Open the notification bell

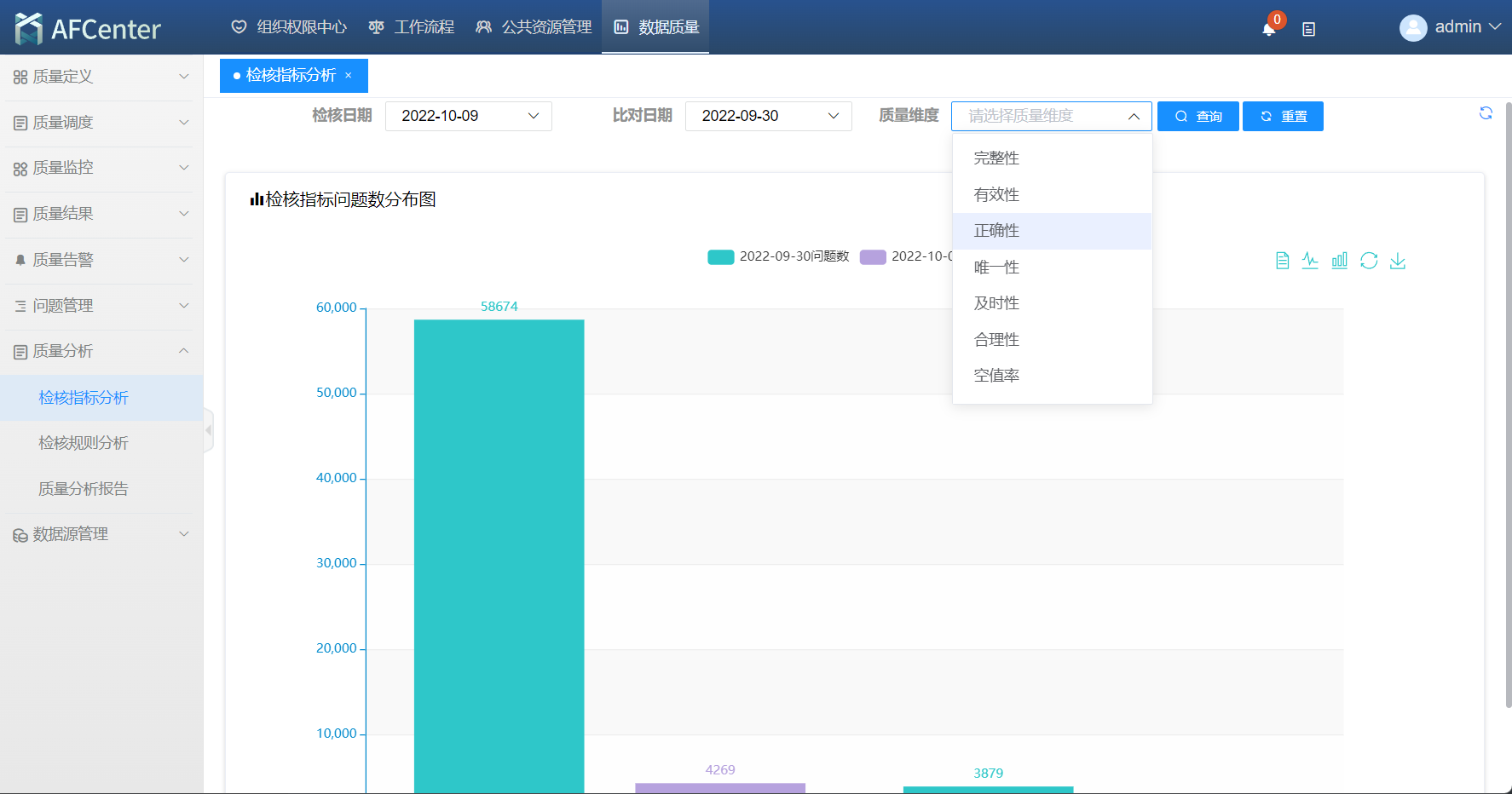pyautogui.click(x=1268, y=29)
